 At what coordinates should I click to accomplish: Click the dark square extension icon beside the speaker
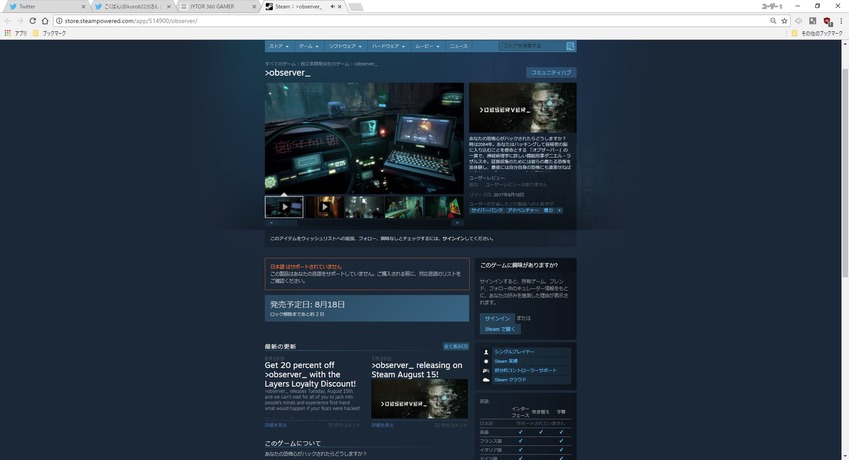812,21
